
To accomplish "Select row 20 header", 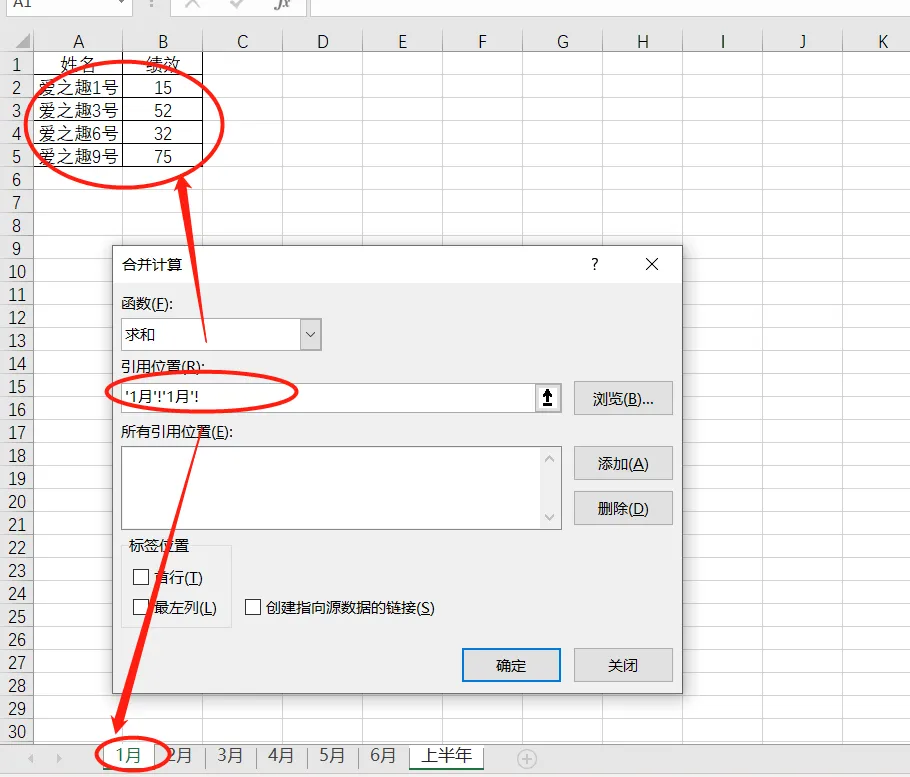I will pos(17,501).
